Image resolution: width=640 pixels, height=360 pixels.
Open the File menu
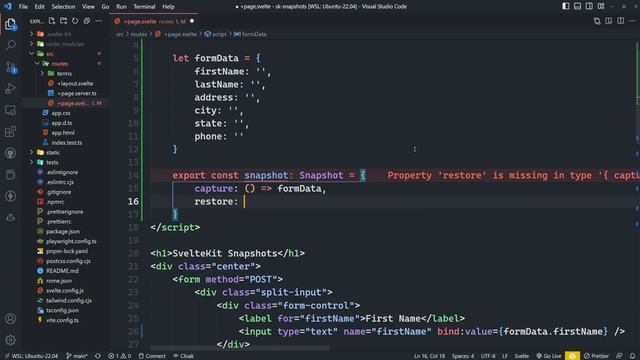[23, 7]
